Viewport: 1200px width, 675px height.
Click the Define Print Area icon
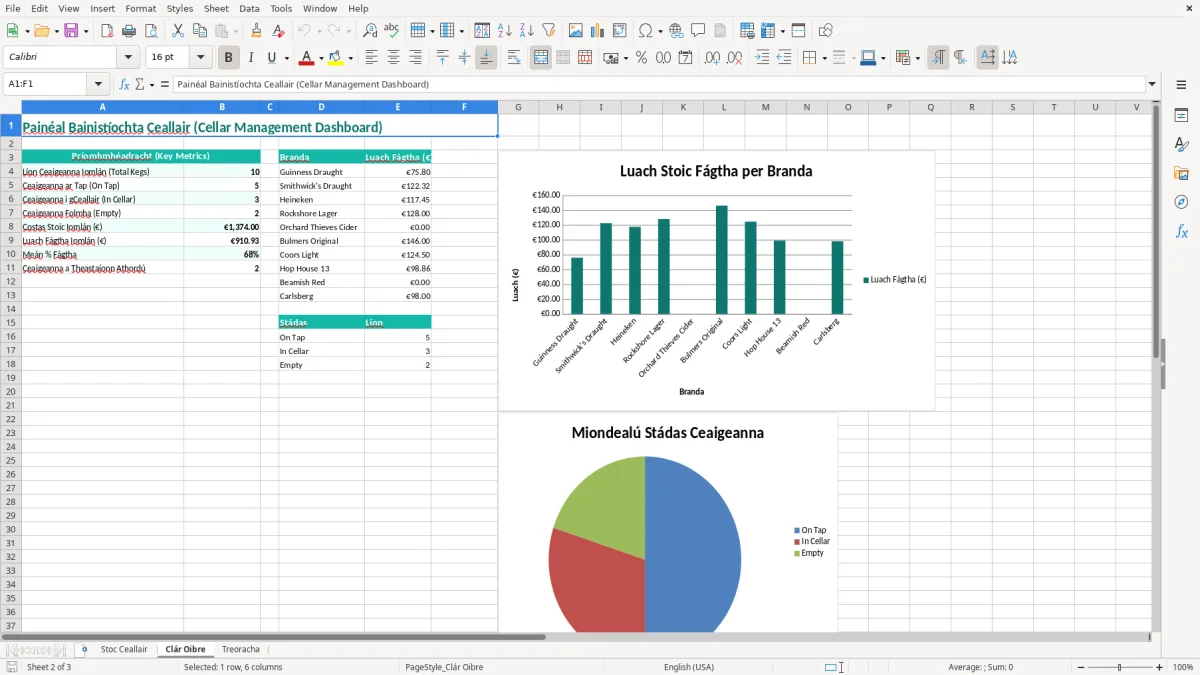(x=747, y=31)
